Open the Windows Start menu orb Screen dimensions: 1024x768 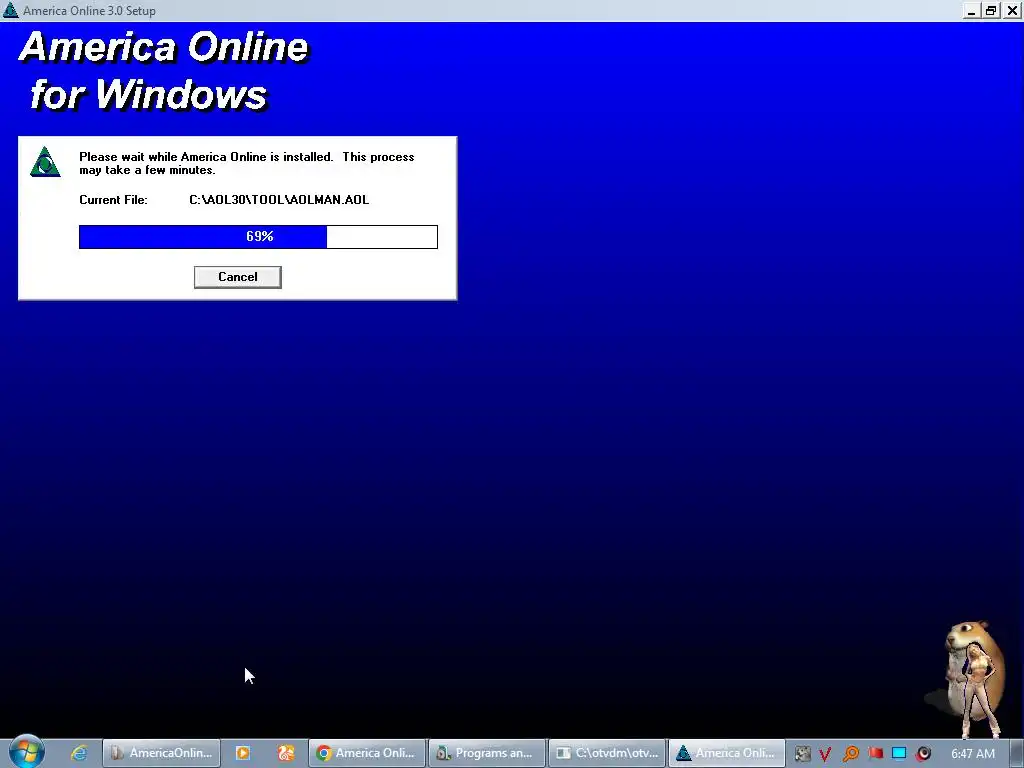(x=26, y=752)
